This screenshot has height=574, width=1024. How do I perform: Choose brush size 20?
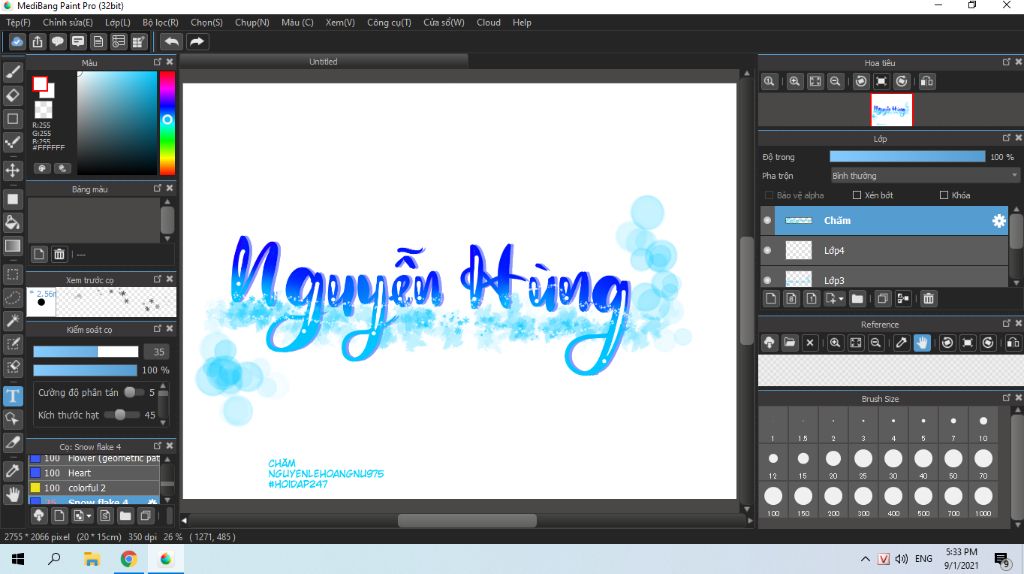pos(833,463)
